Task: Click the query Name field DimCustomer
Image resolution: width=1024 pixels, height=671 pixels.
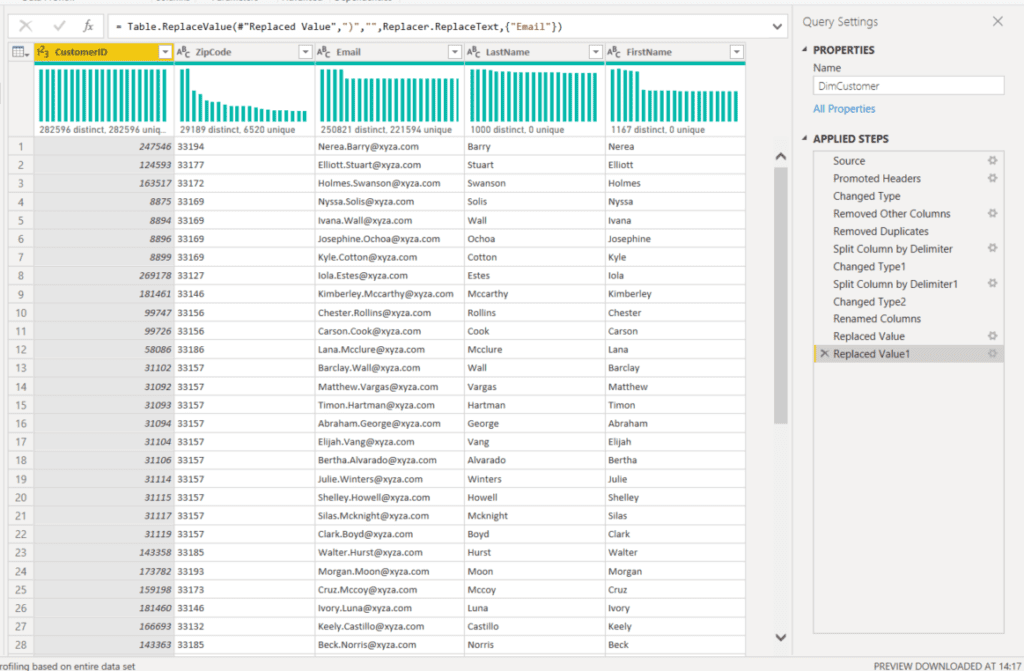Action: pyautogui.click(x=908, y=86)
